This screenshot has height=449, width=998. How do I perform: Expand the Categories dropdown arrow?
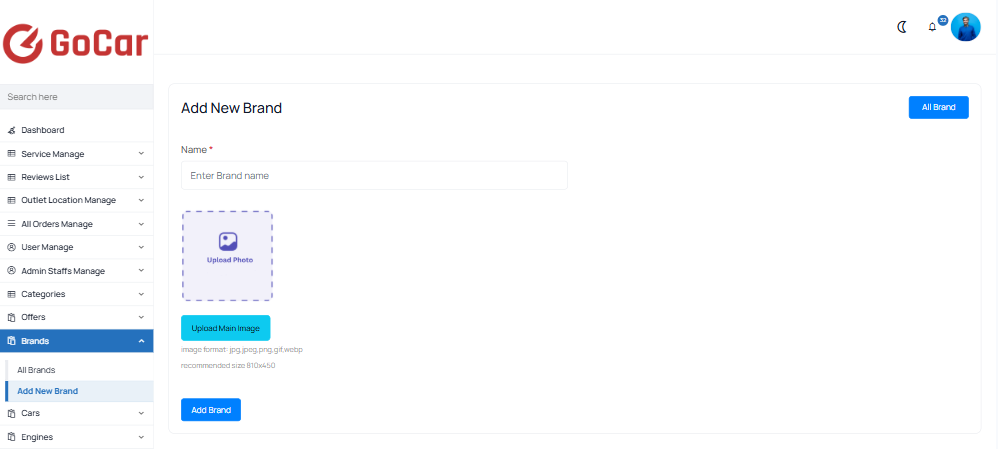click(141, 294)
